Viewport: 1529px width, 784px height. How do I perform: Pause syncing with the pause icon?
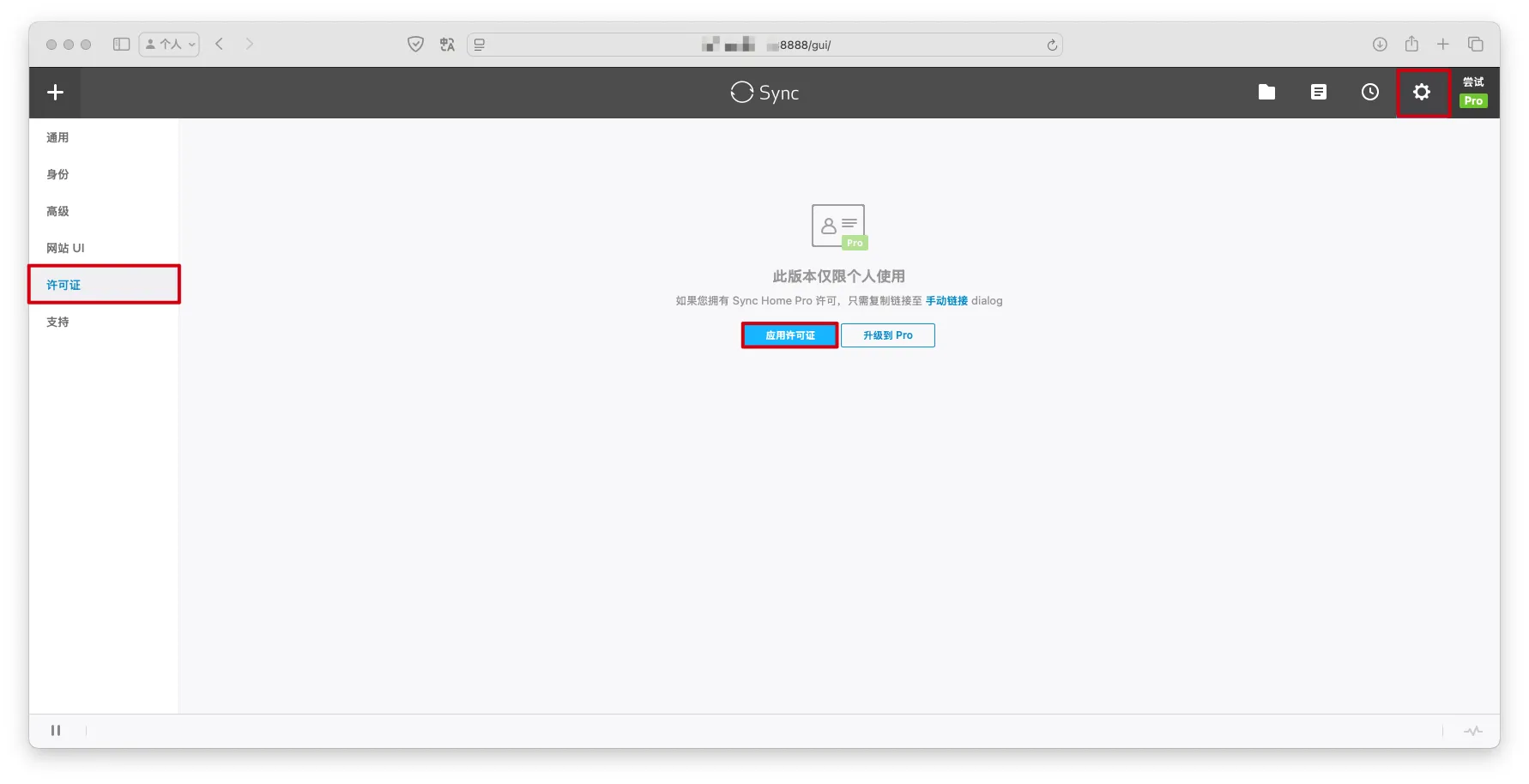[x=56, y=731]
